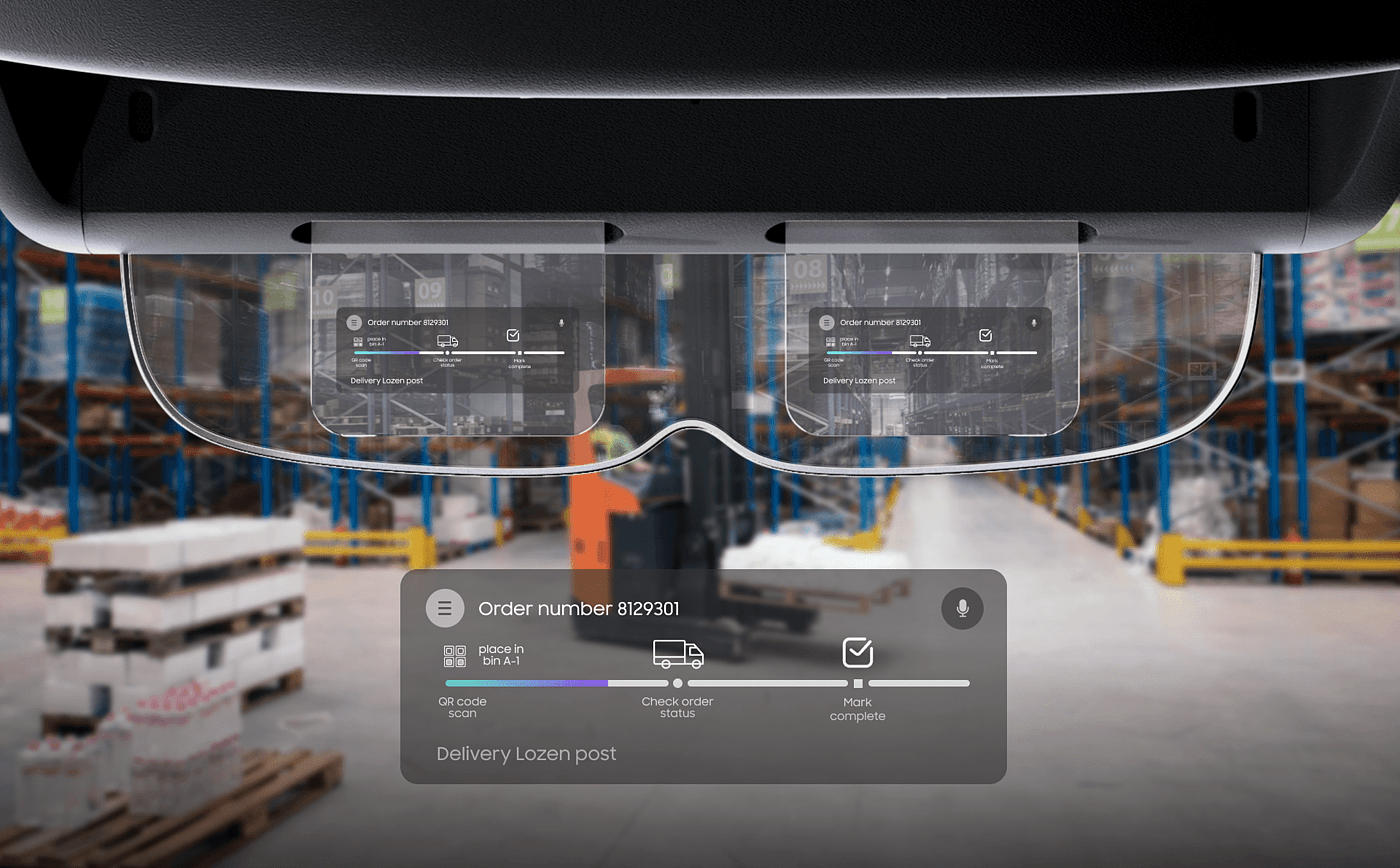
Task: Click 'Order number 8129301' in left lens display
Action: (406, 323)
